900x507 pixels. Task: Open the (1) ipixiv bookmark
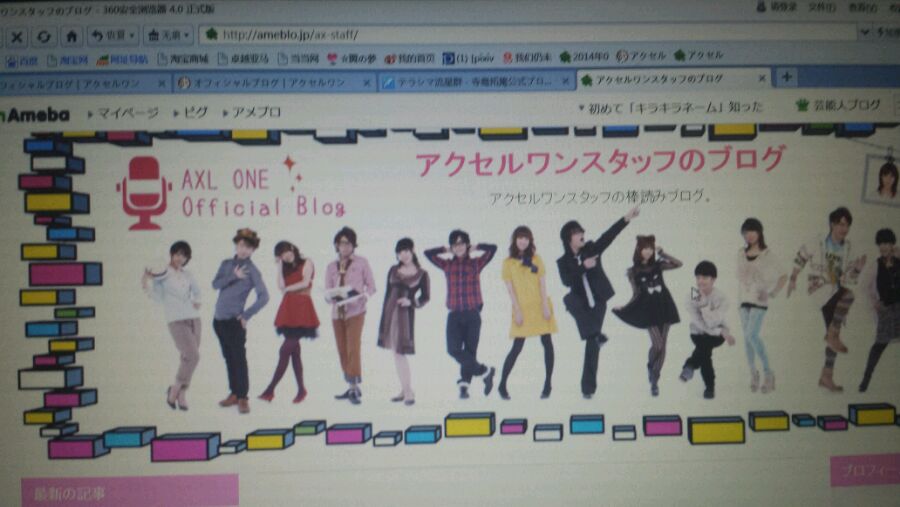click(x=468, y=58)
